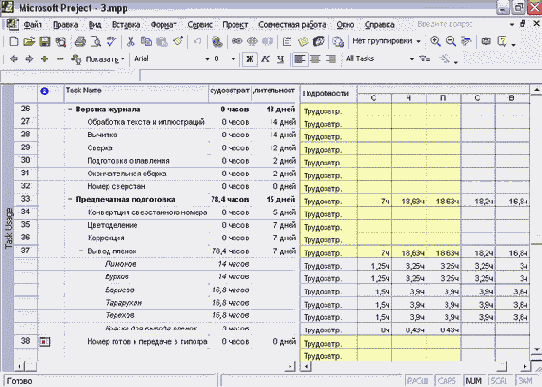
Task: Click the Save diskette icon
Action: (x=45, y=42)
